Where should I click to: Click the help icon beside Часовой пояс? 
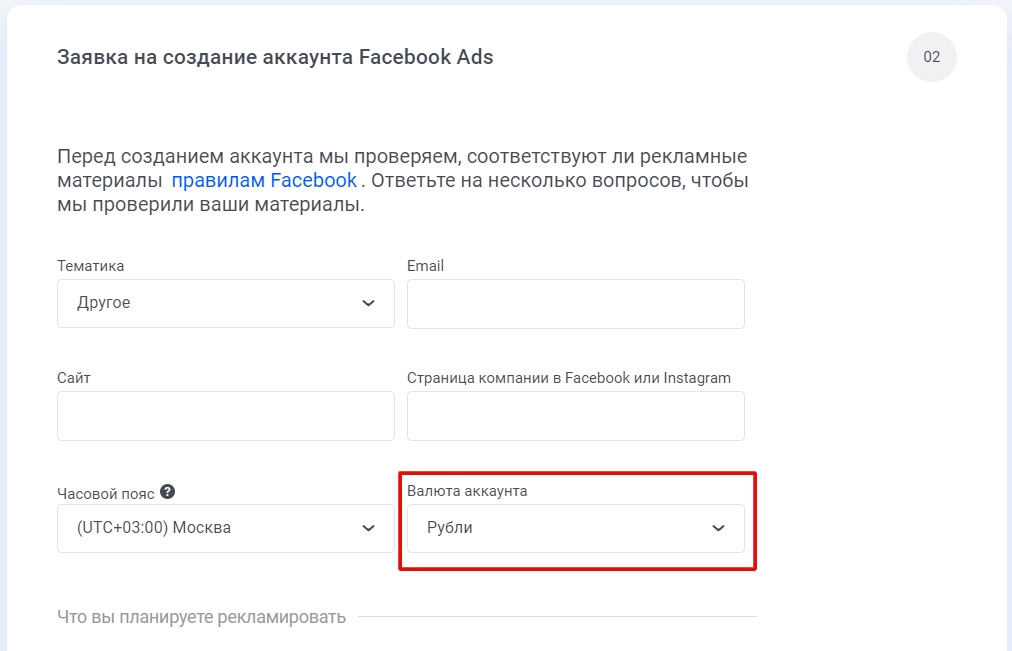click(x=168, y=492)
